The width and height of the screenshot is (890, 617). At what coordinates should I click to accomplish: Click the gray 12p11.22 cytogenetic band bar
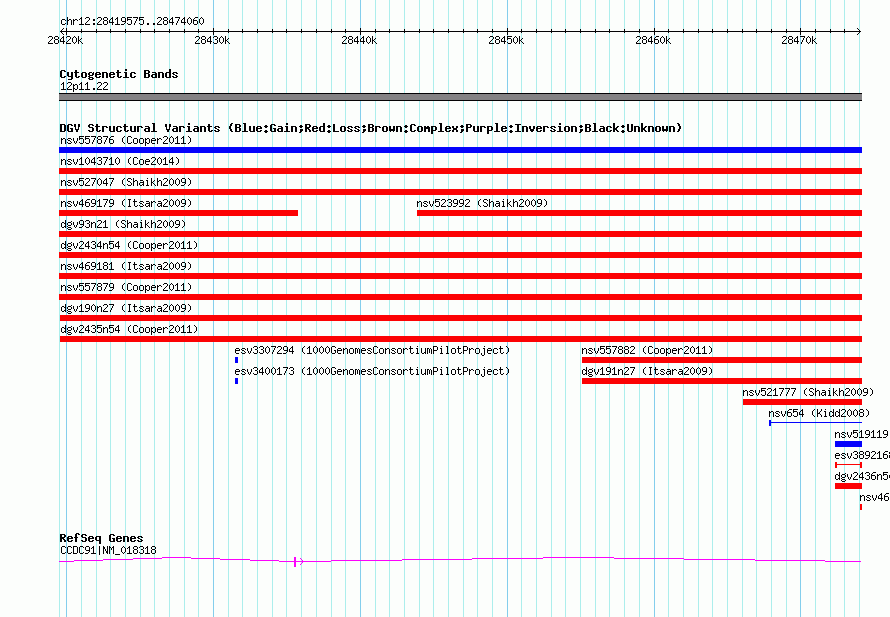click(x=460, y=97)
